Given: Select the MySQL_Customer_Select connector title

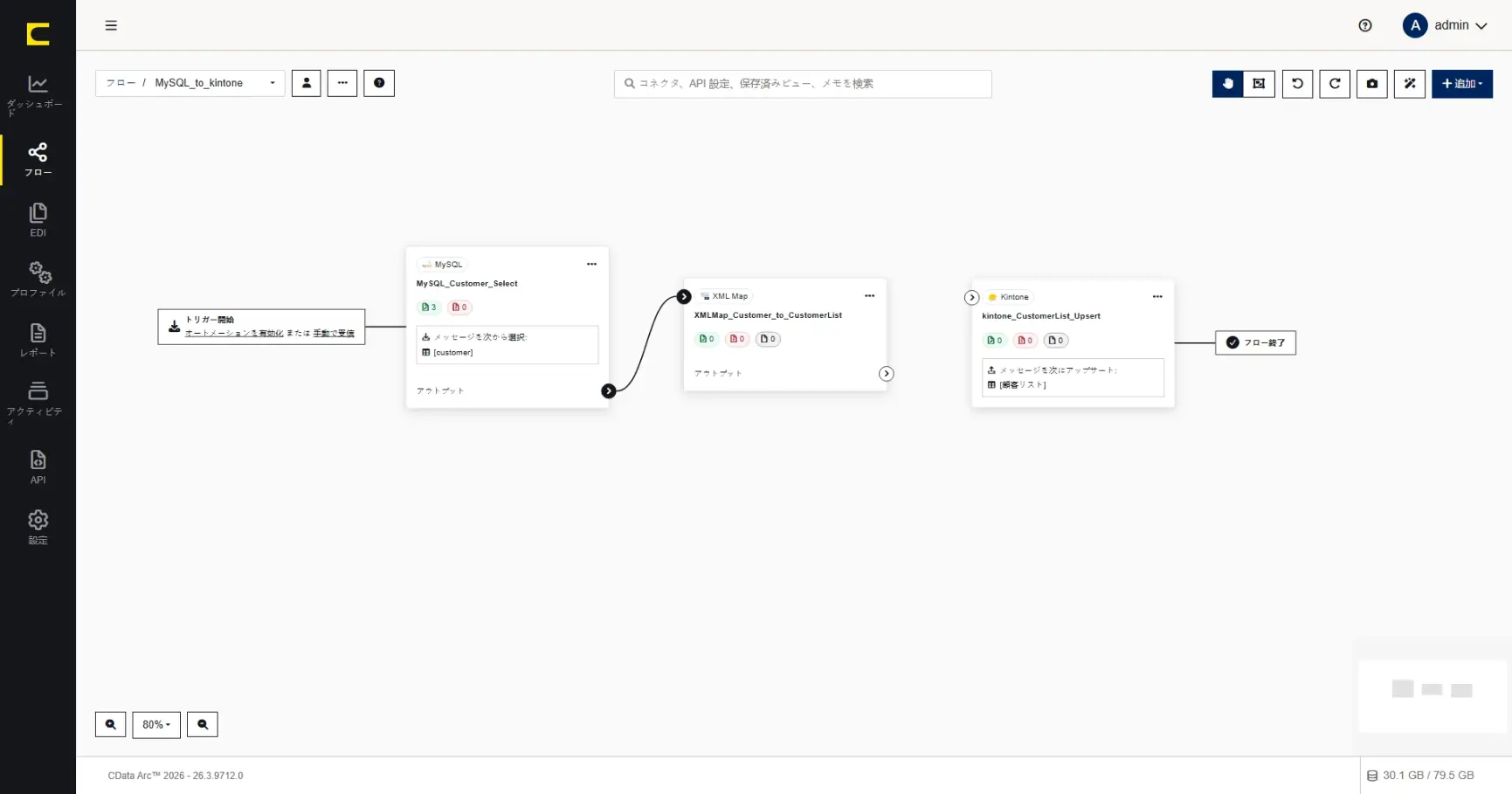Looking at the screenshot, I should click(467, 284).
